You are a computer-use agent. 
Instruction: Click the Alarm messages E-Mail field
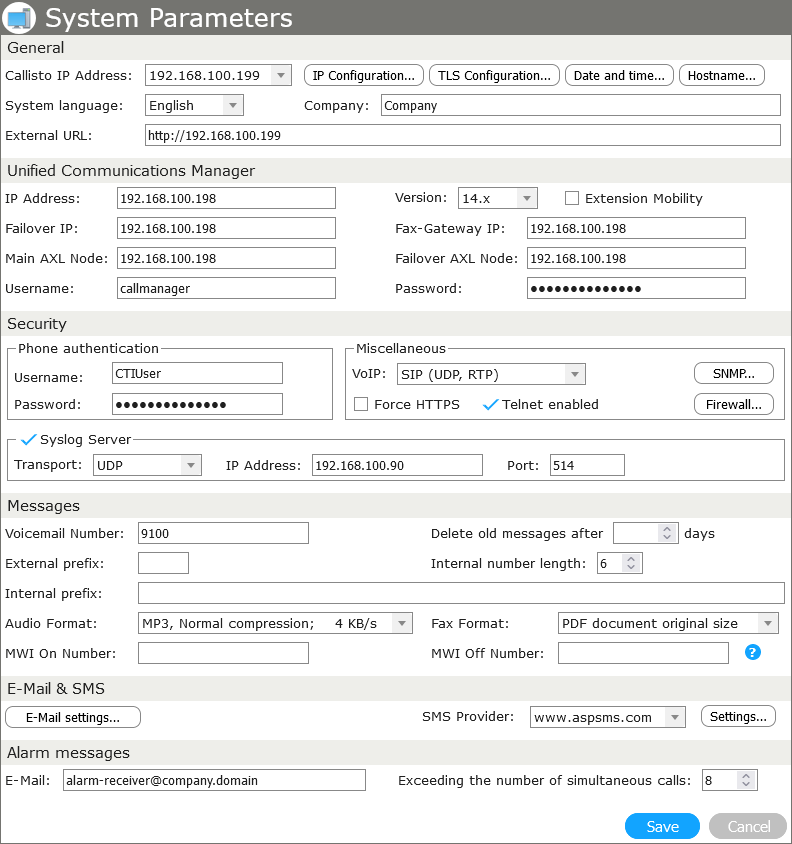coord(214,780)
